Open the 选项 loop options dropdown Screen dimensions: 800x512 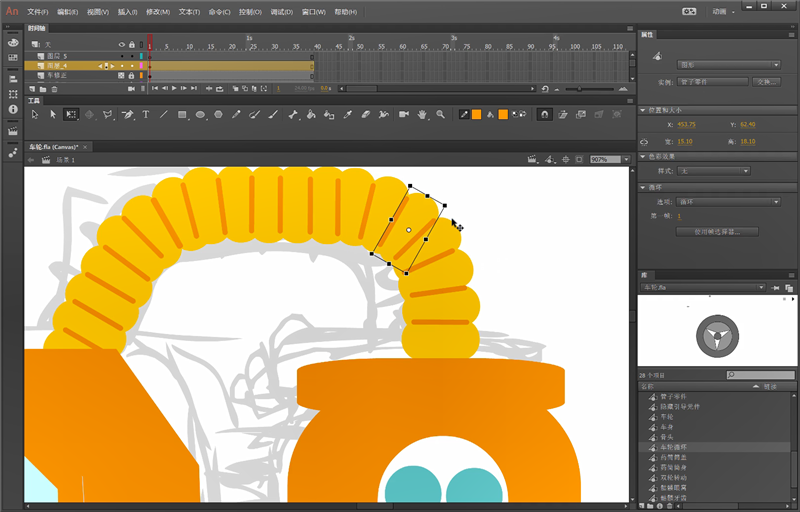(729, 202)
